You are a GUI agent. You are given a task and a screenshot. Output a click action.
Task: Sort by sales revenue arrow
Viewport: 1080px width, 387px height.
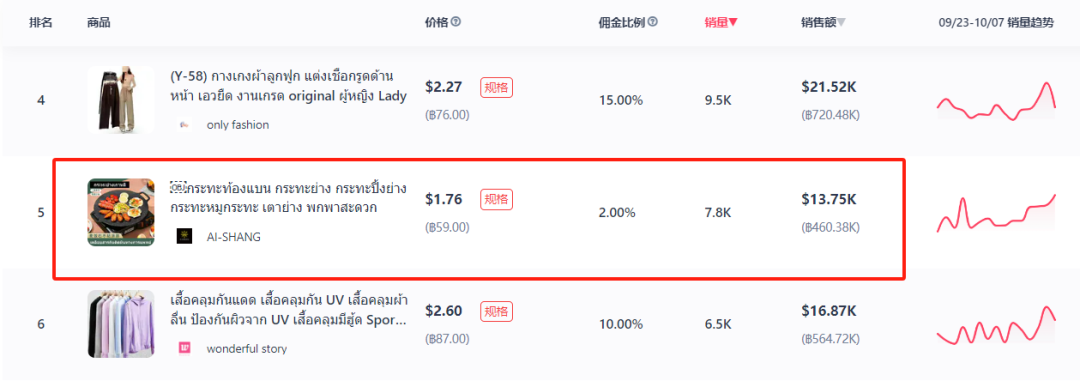(841, 23)
